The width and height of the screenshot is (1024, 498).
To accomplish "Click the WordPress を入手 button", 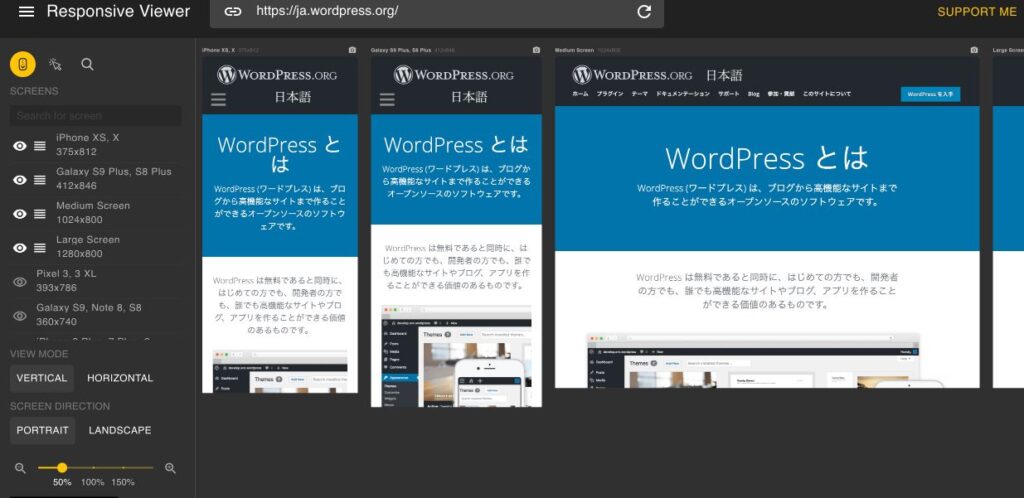I will (x=931, y=94).
